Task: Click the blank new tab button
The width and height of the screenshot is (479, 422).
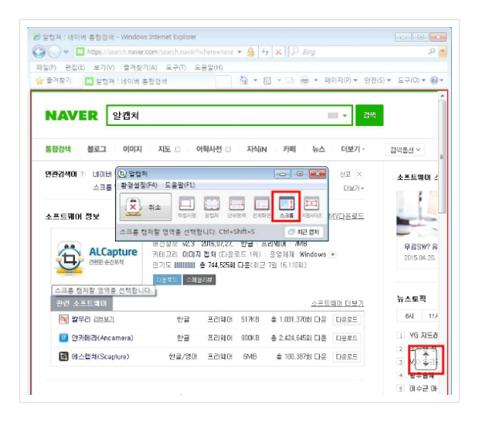Action: [223, 81]
